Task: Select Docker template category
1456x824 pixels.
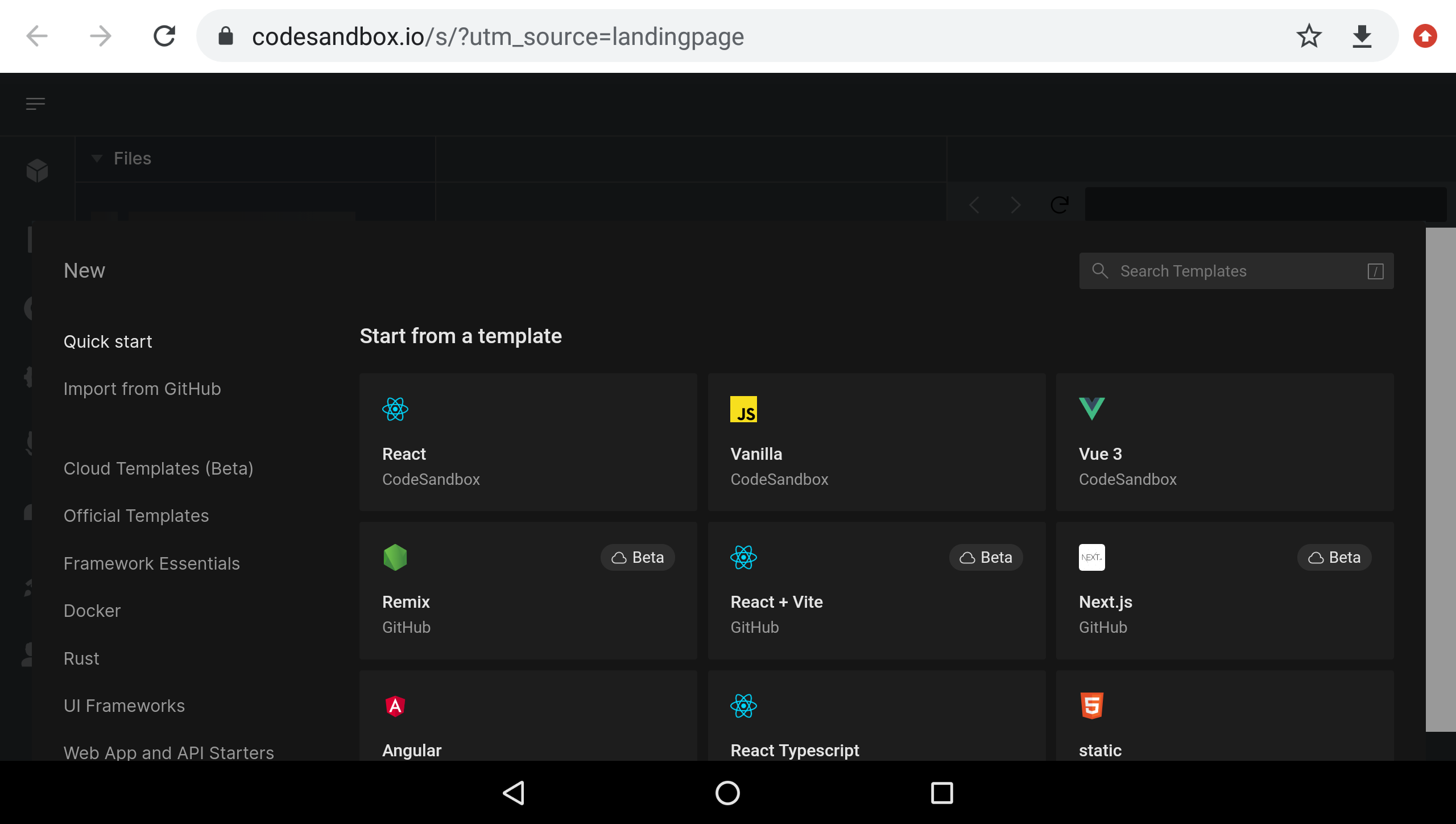Action: [x=92, y=611]
